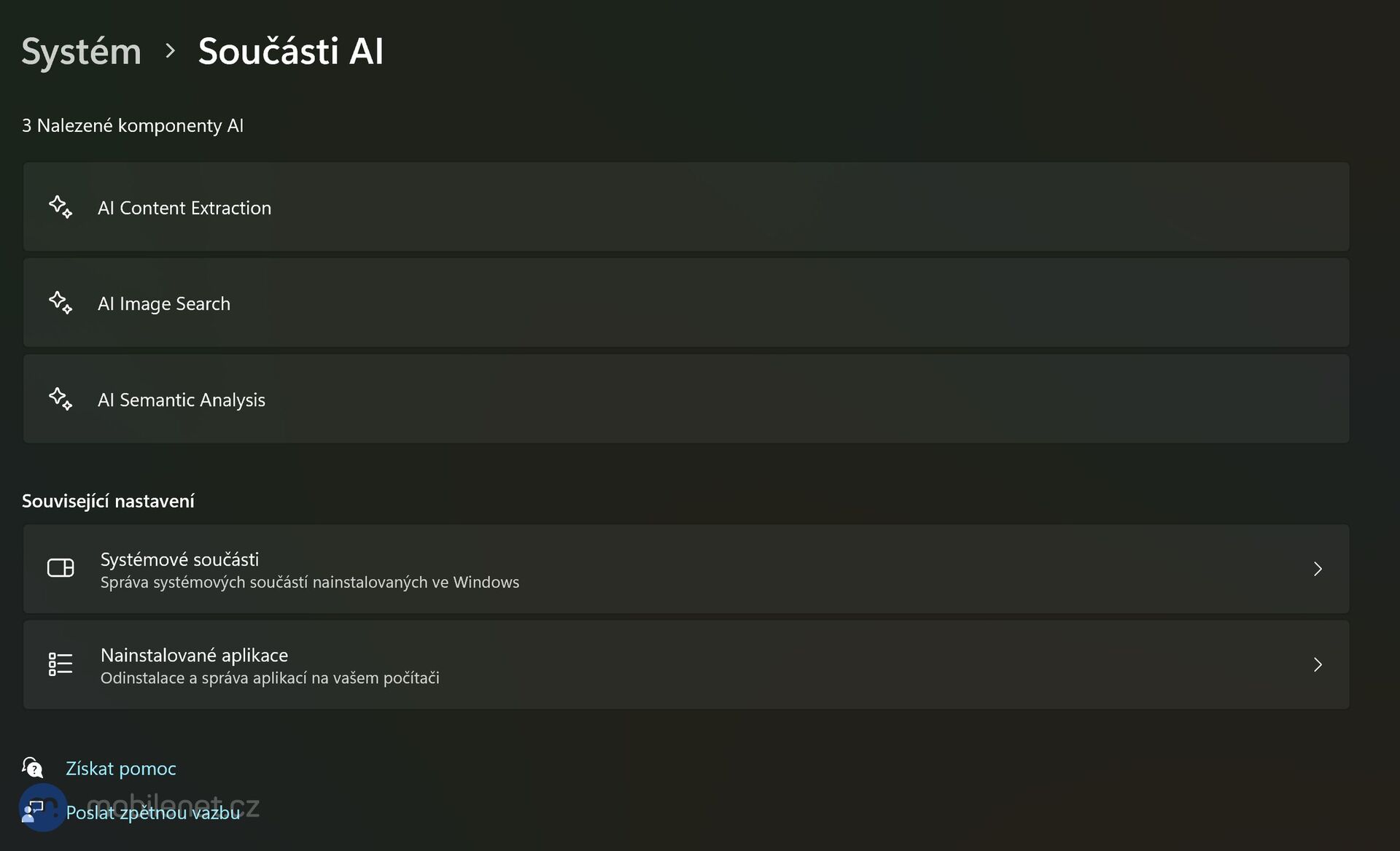Click the Systémové součásti component icon
This screenshot has width=1400, height=851.
click(x=61, y=569)
